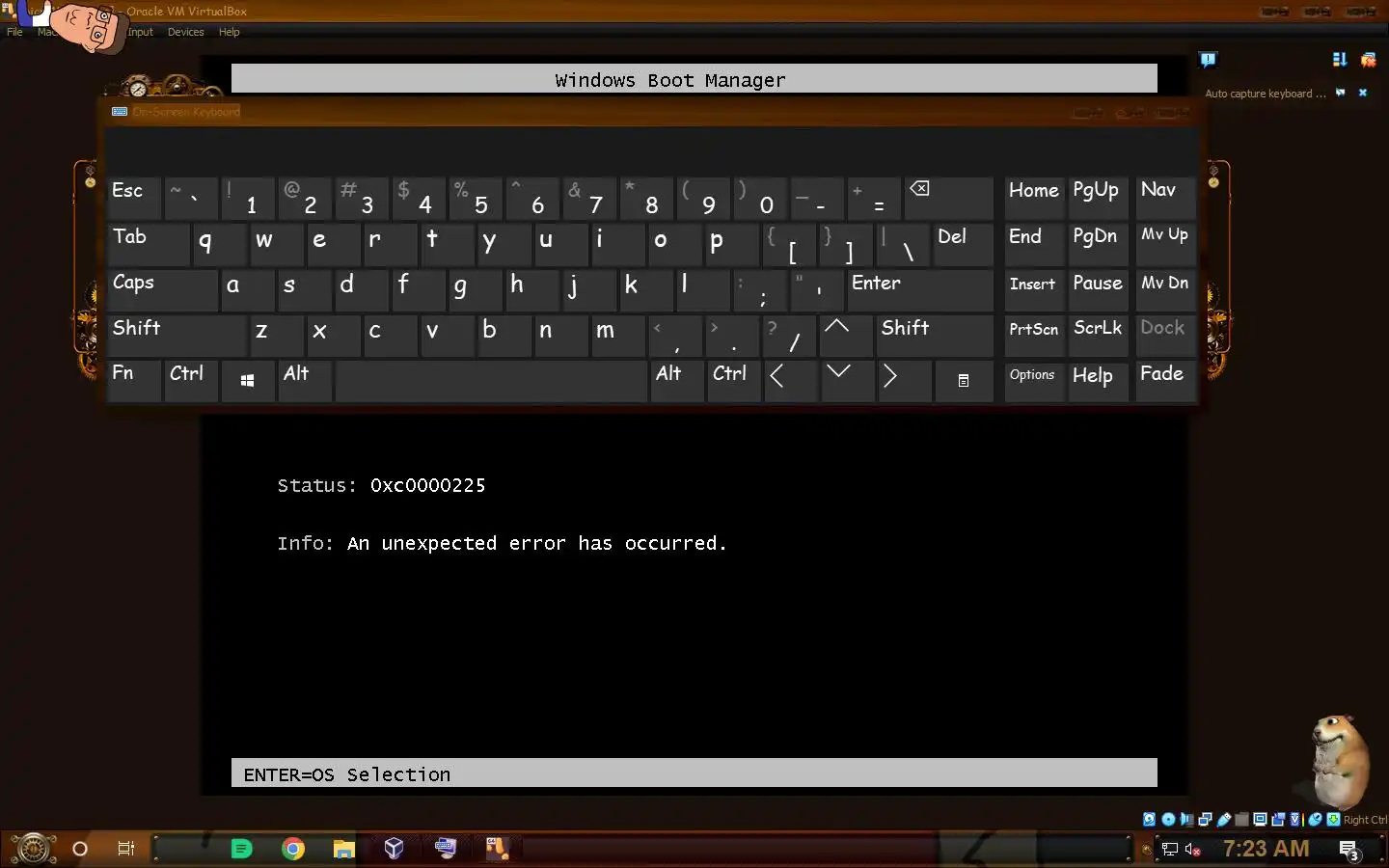Click the recording indicator in VirtualBox status bar
Image resolution: width=1389 pixels, height=868 pixels.
1278,819
